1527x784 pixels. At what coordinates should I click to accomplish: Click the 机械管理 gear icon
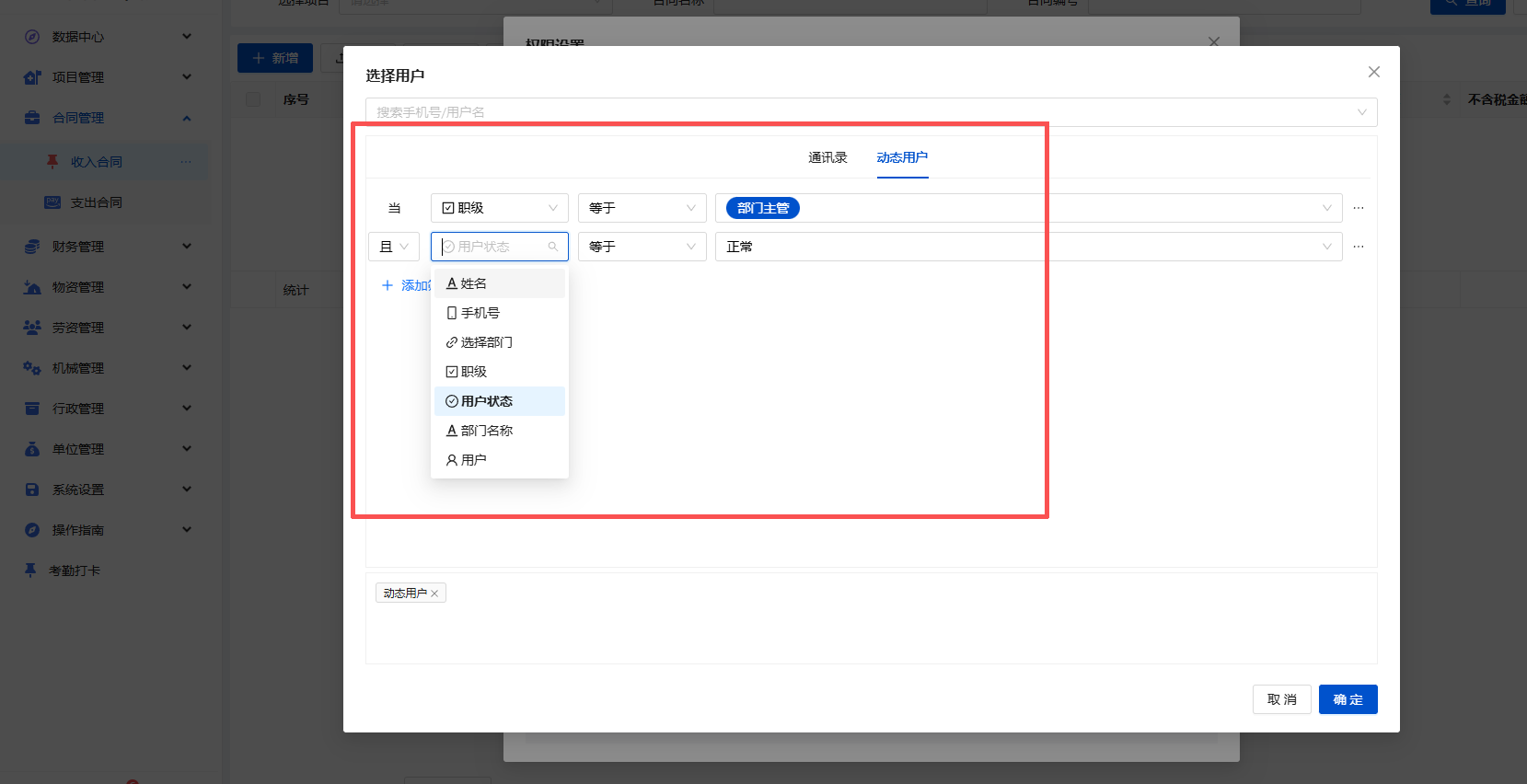32,368
